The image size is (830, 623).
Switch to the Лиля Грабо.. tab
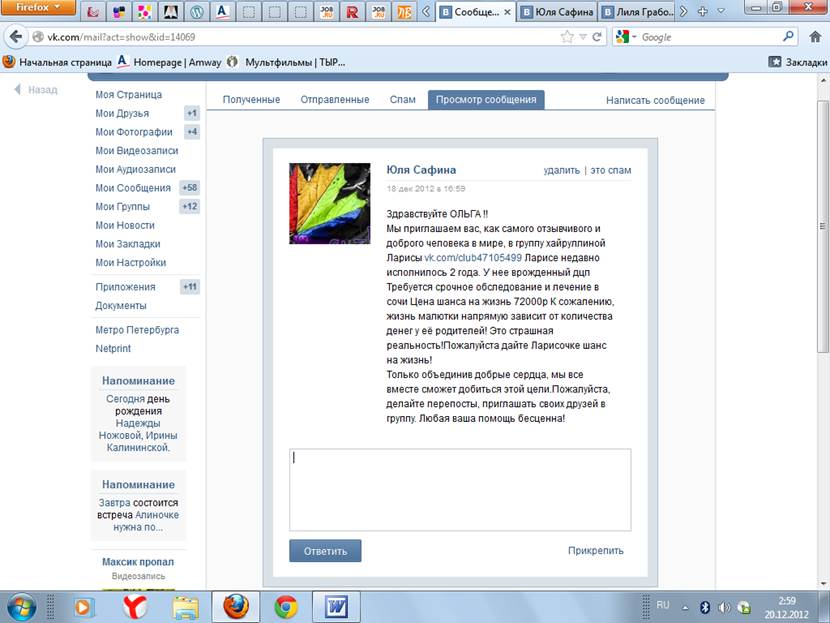[x=638, y=12]
